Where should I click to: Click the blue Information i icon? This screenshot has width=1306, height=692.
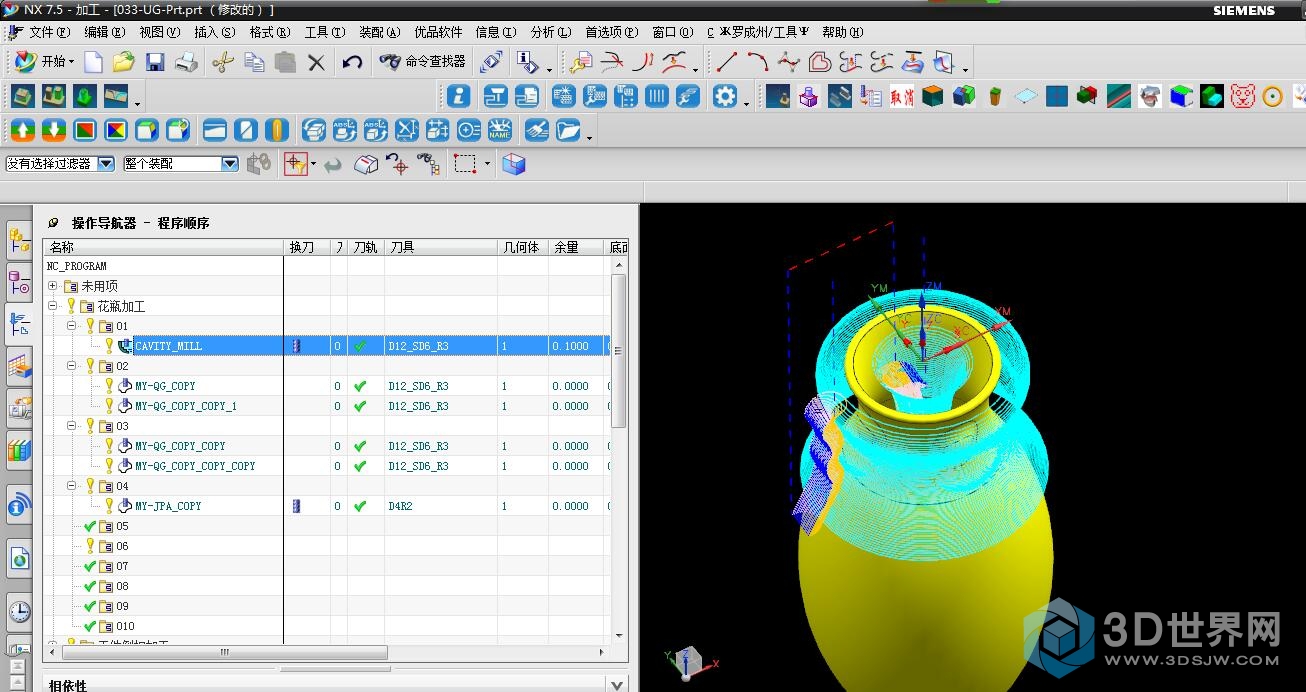(x=459, y=96)
